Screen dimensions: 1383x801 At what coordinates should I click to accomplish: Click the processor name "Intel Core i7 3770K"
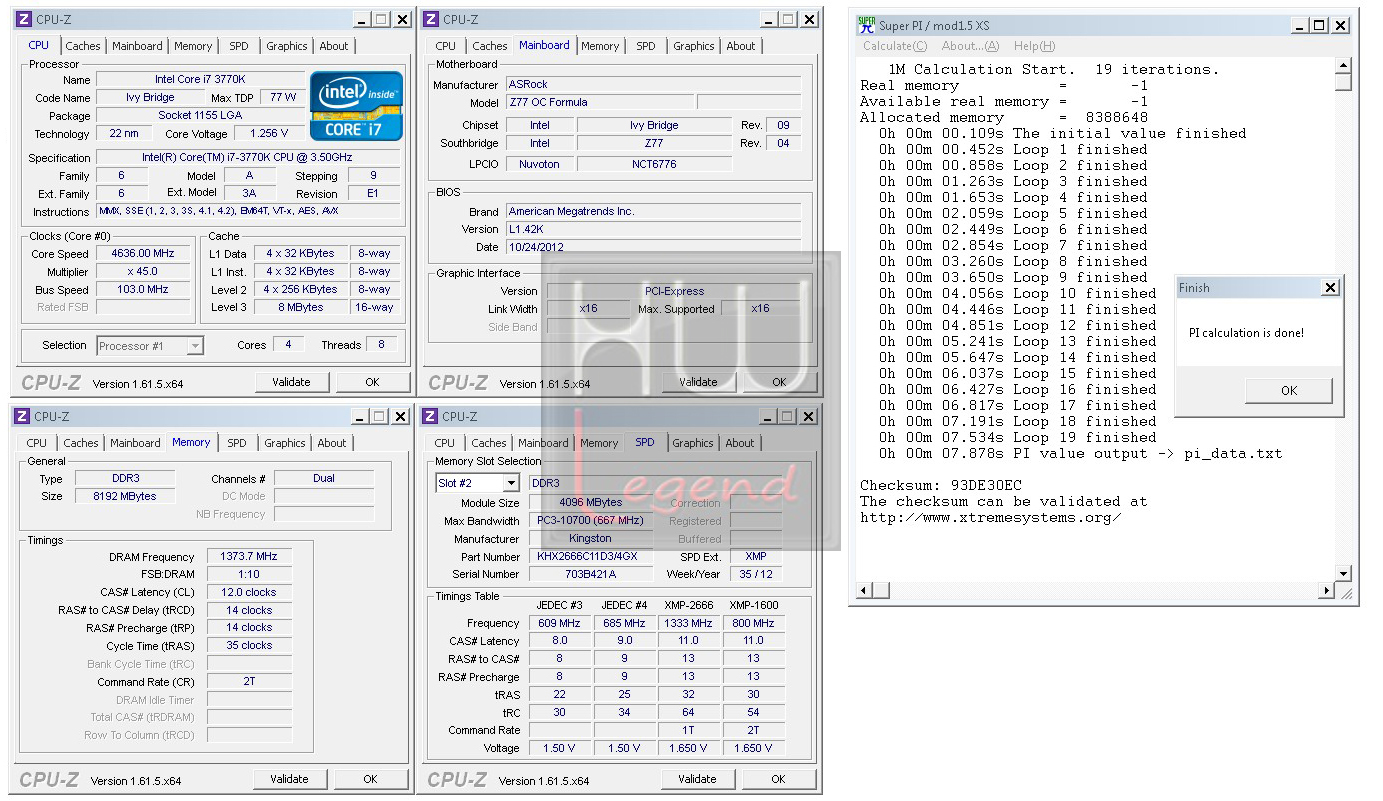pyautogui.click(x=201, y=80)
